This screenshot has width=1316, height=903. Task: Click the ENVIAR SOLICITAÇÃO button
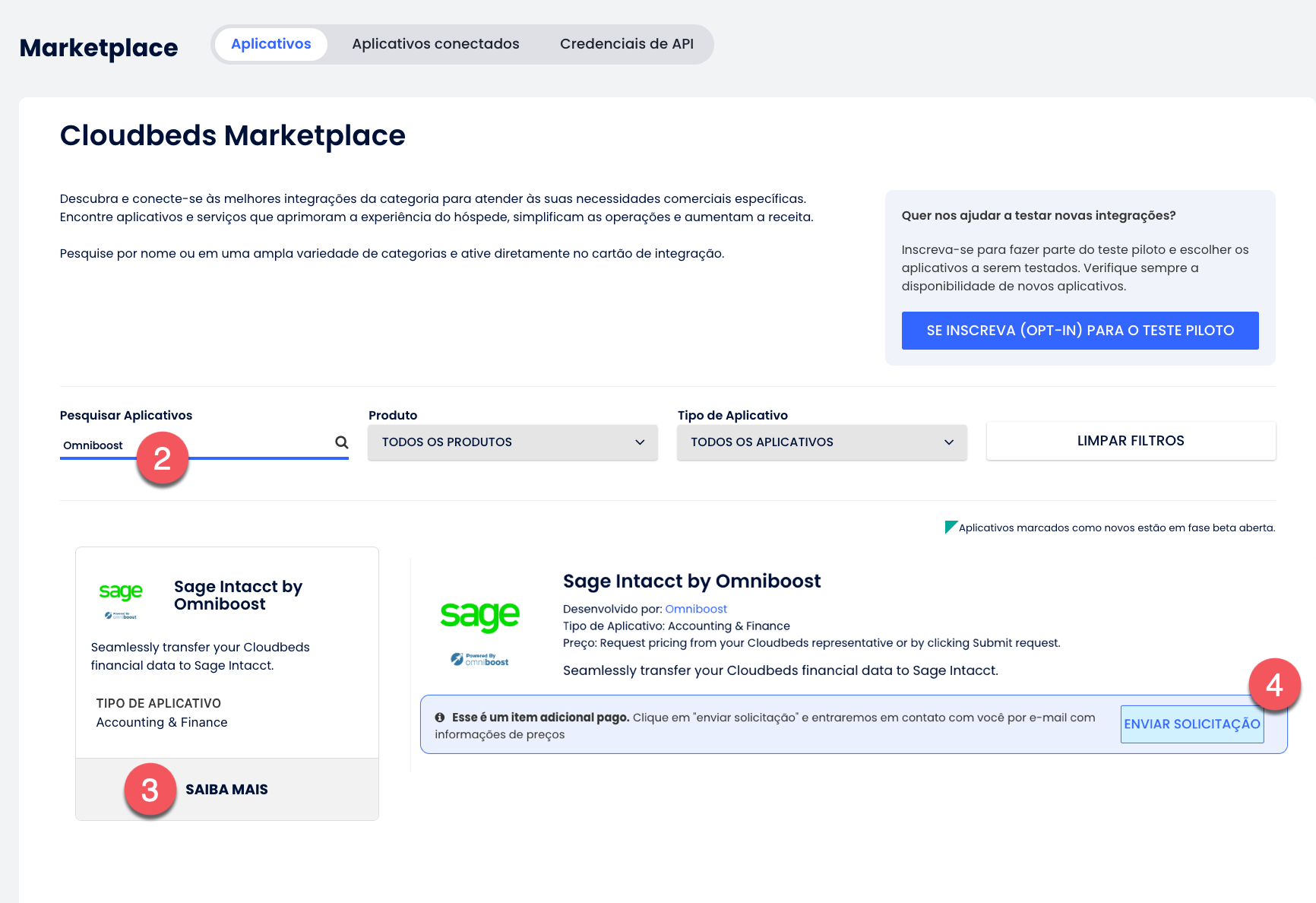(1192, 724)
